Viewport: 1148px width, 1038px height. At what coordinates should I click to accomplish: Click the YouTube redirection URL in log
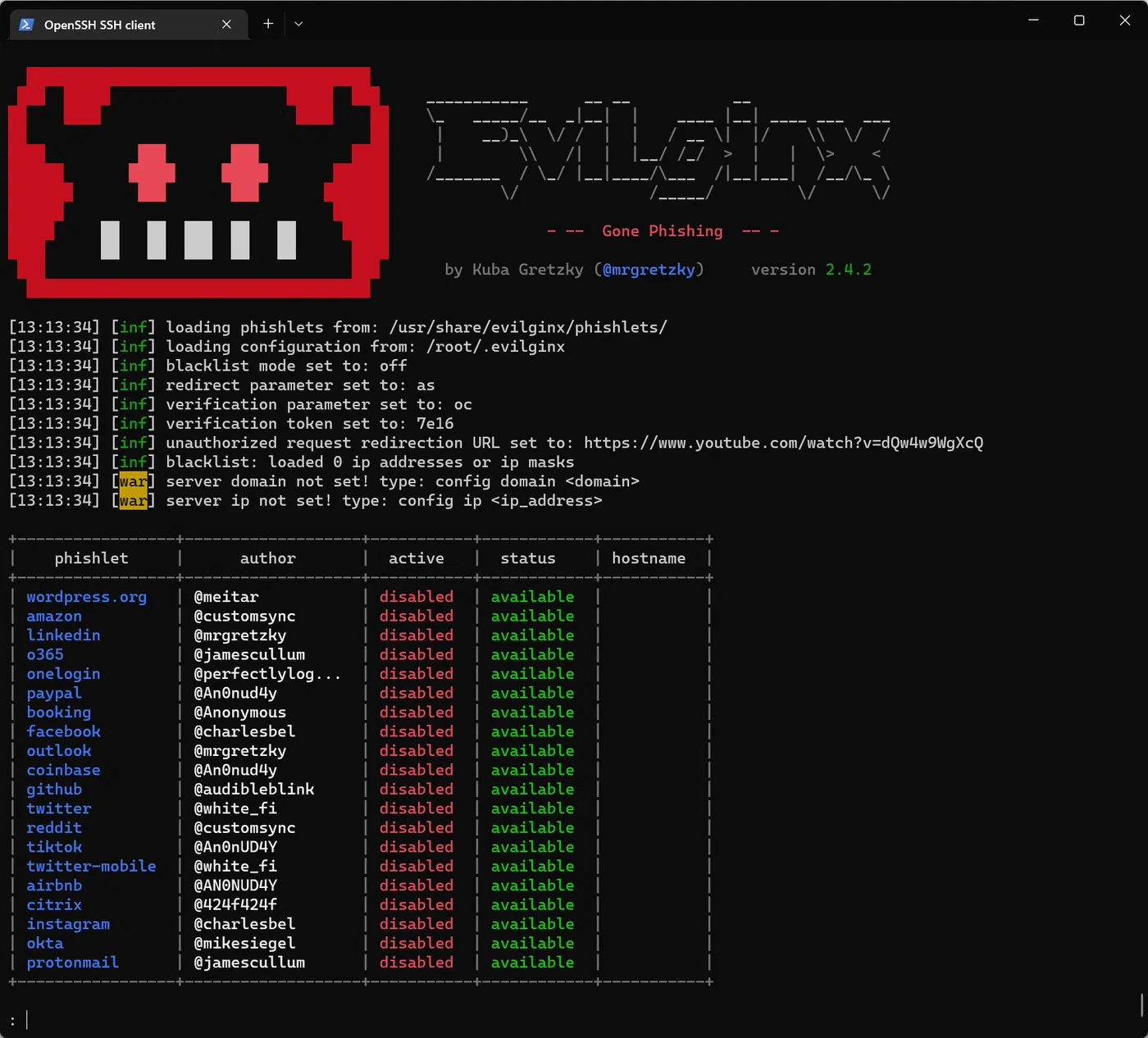pos(783,443)
